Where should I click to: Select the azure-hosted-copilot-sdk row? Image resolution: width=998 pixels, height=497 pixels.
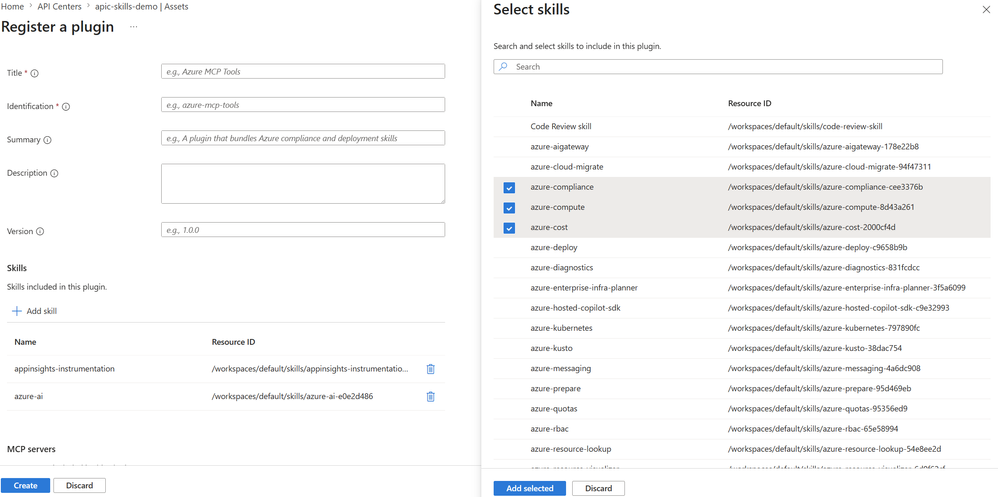pyautogui.click(x=742, y=308)
